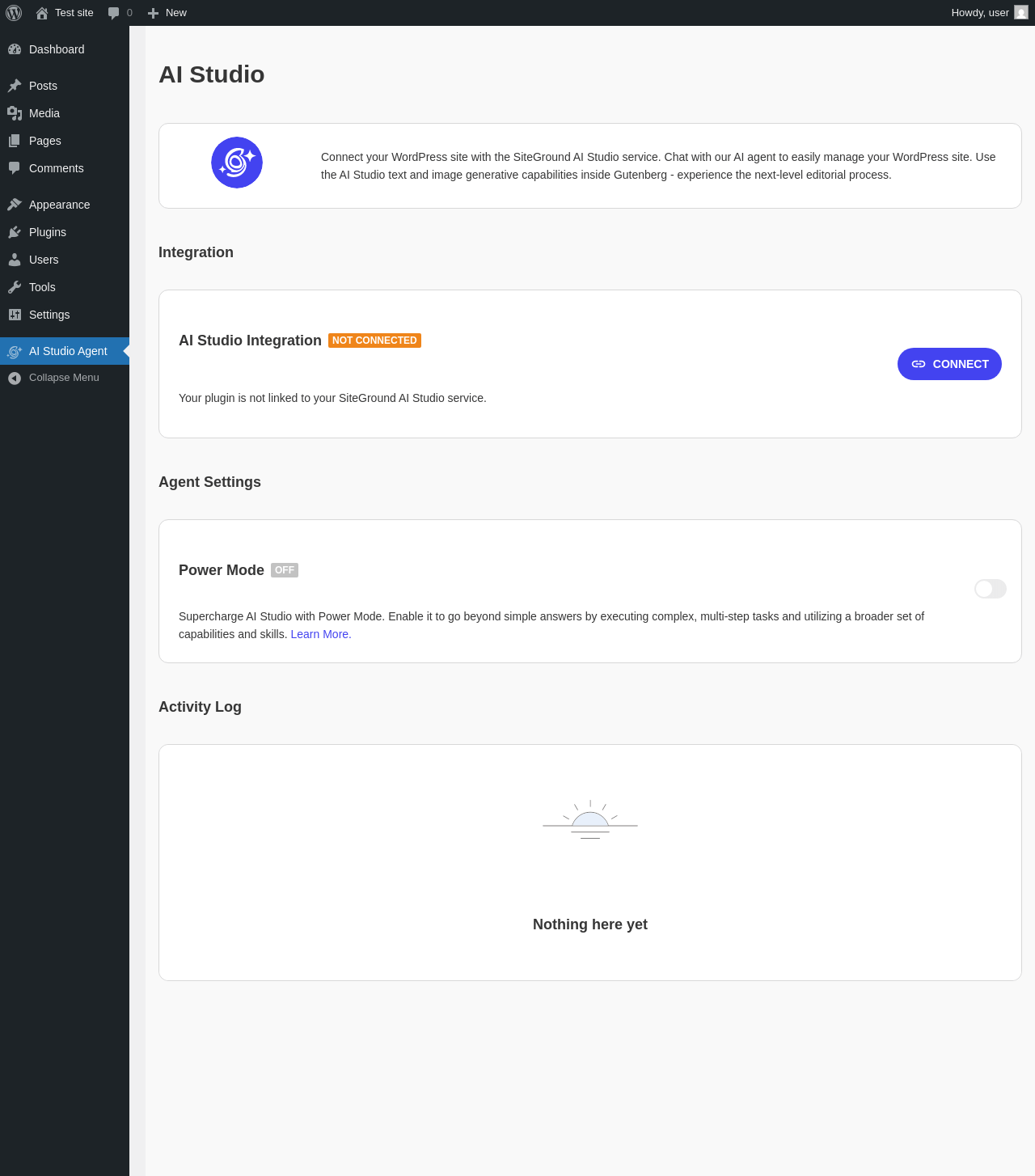This screenshot has height=1176, width=1035.
Task: Follow the Learn More link
Action: 321,634
